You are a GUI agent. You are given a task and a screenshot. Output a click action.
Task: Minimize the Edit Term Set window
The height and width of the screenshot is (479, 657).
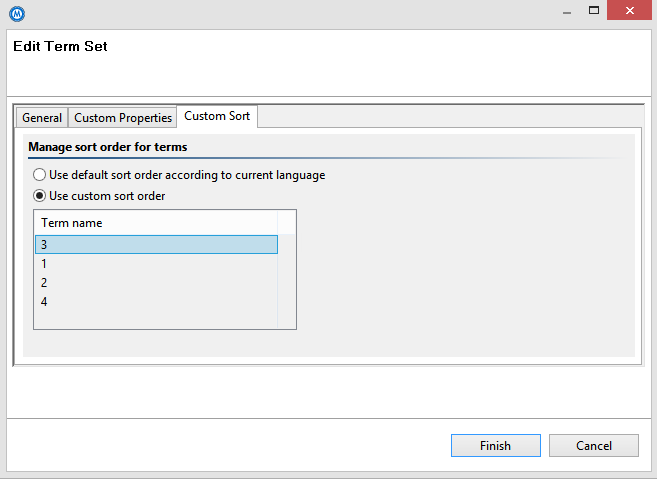pos(565,11)
